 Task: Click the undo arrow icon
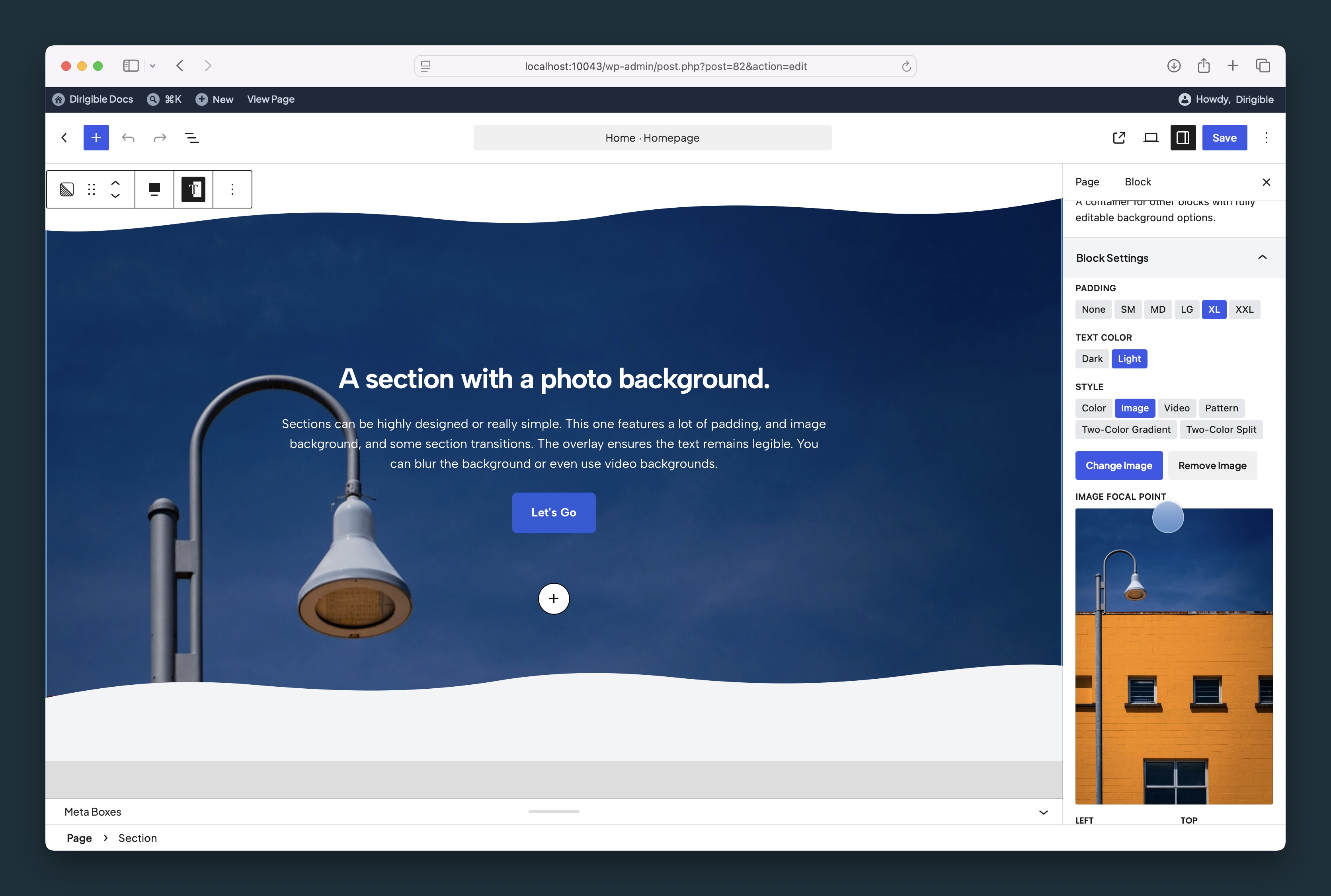128,138
